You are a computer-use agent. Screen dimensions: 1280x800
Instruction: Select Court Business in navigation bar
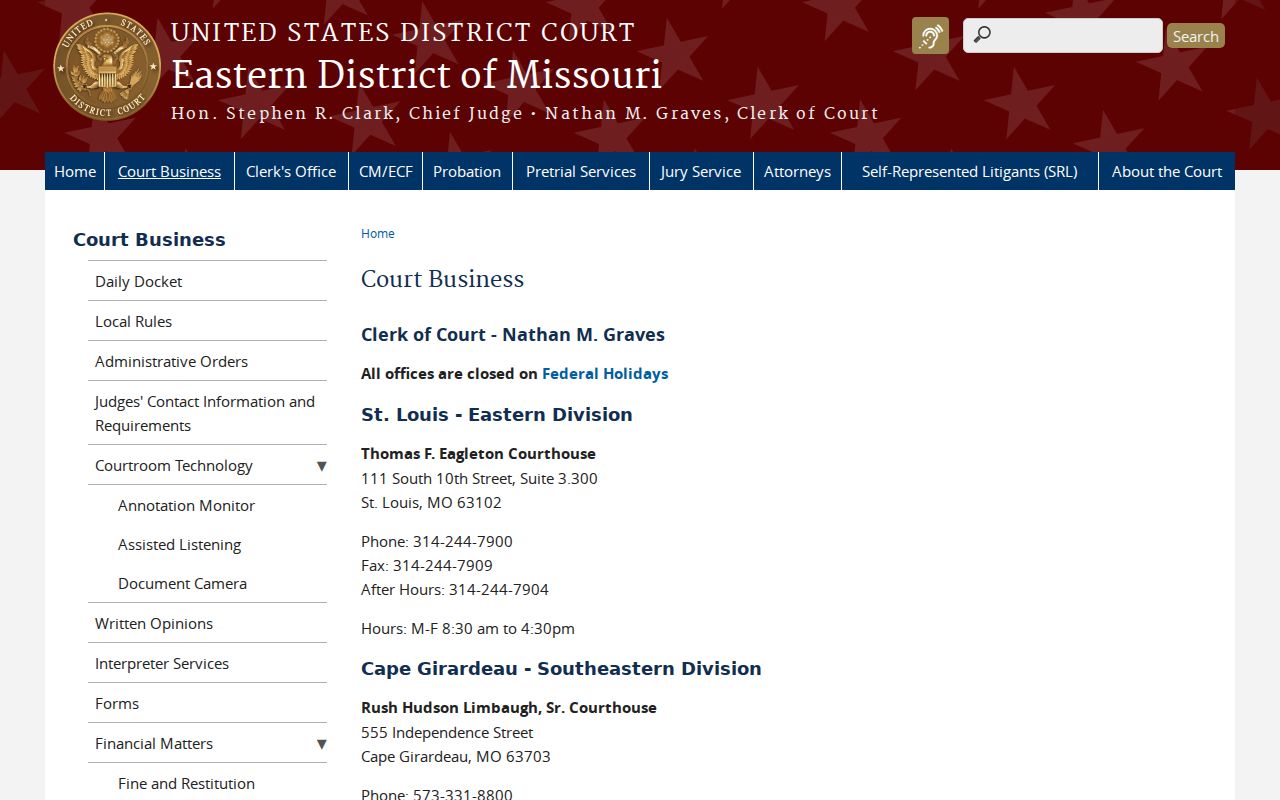point(169,171)
